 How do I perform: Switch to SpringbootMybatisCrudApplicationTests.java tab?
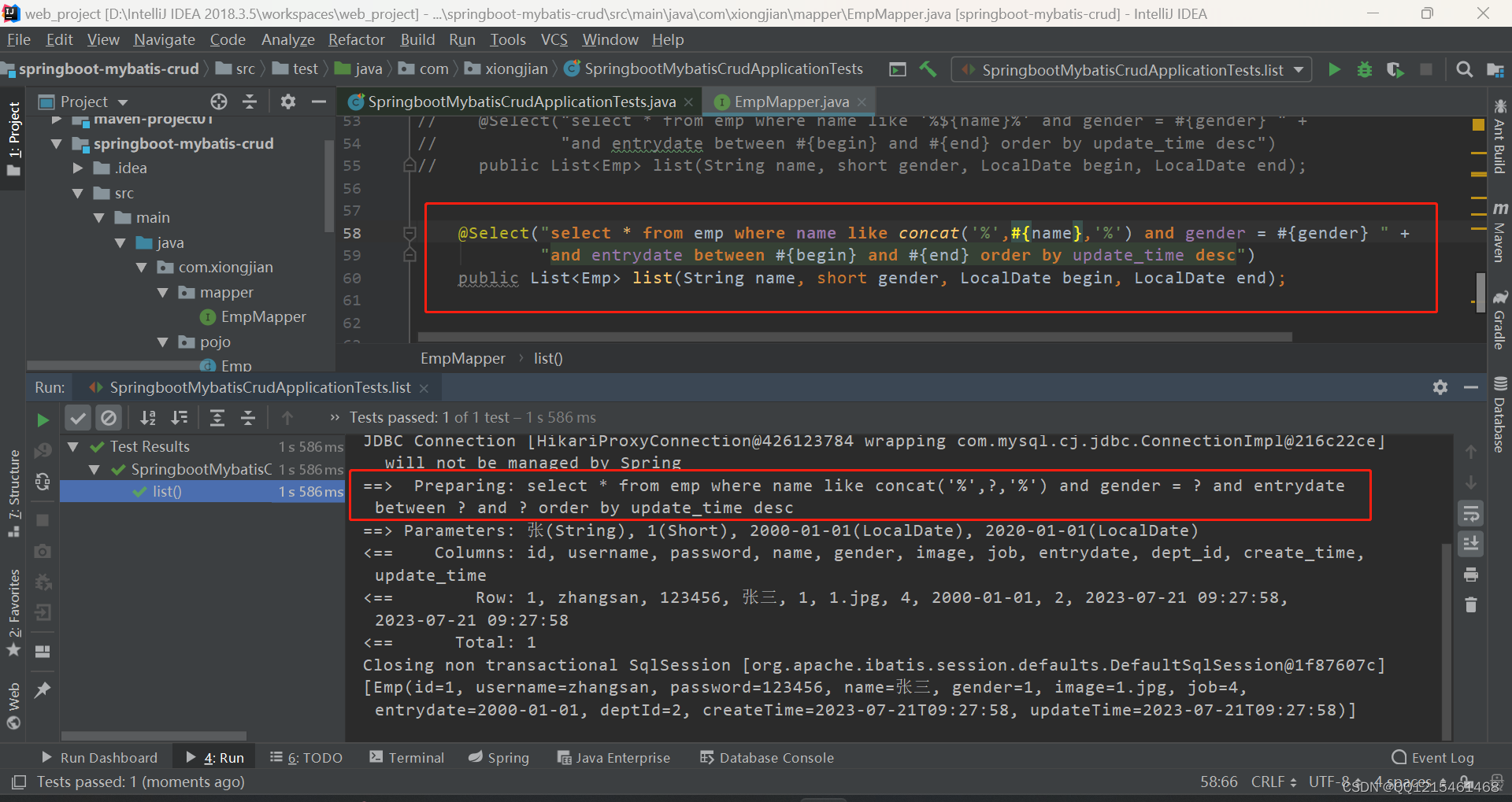(x=521, y=102)
